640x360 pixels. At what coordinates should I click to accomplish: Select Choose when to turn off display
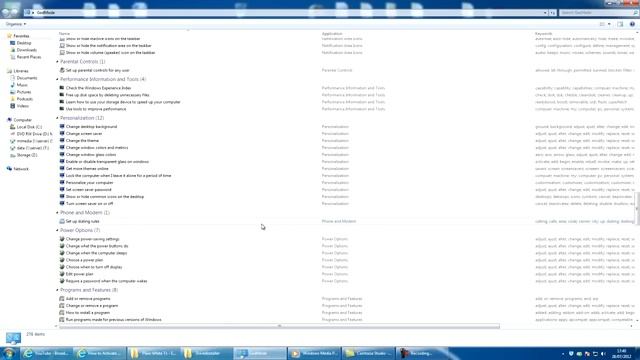[94, 267]
